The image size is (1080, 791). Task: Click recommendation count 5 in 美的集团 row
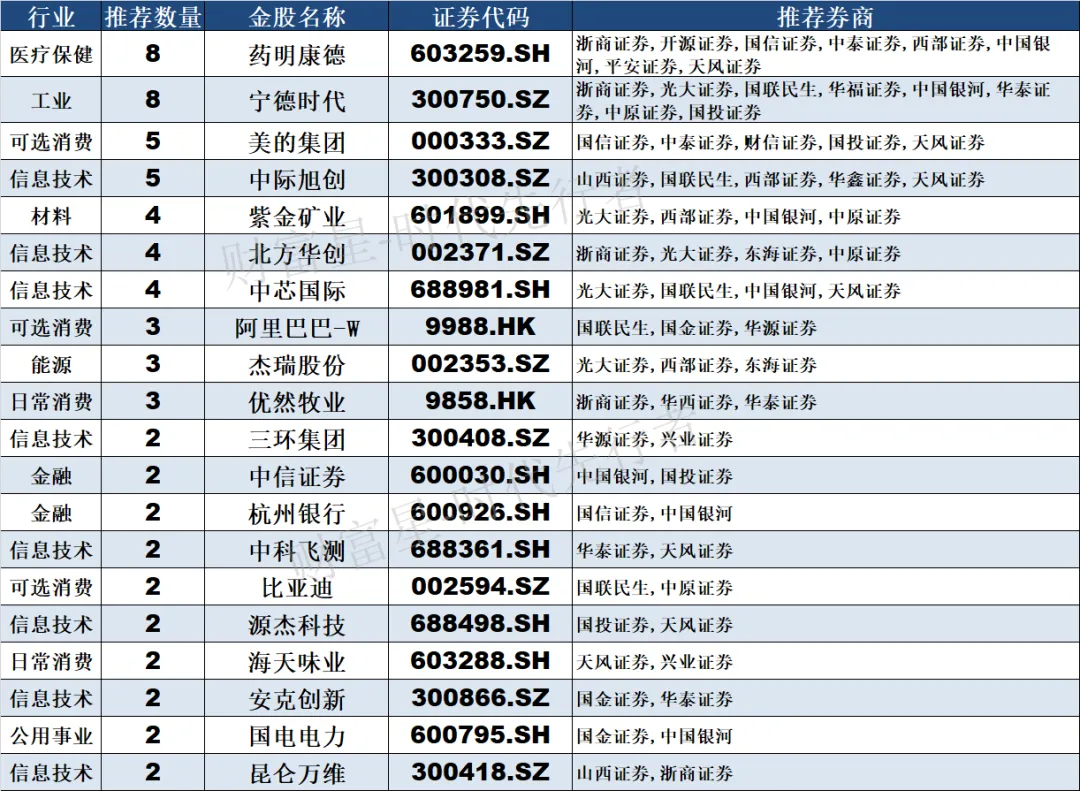pyautogui.click(x=153, y=142)
